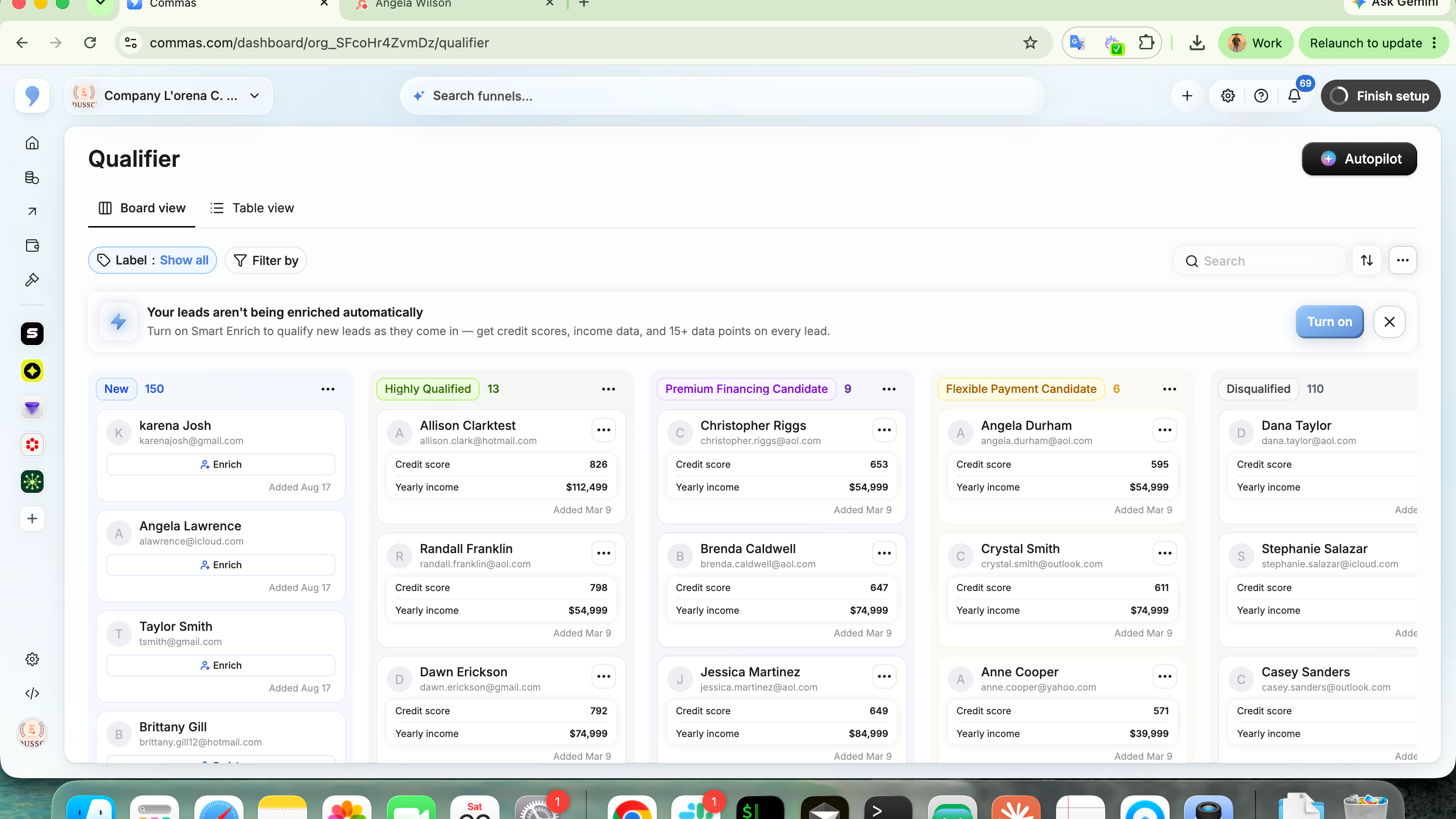Open Label: Show all filter dropdown
Viewport: 1456px width, 819px height.
[153, 261]
